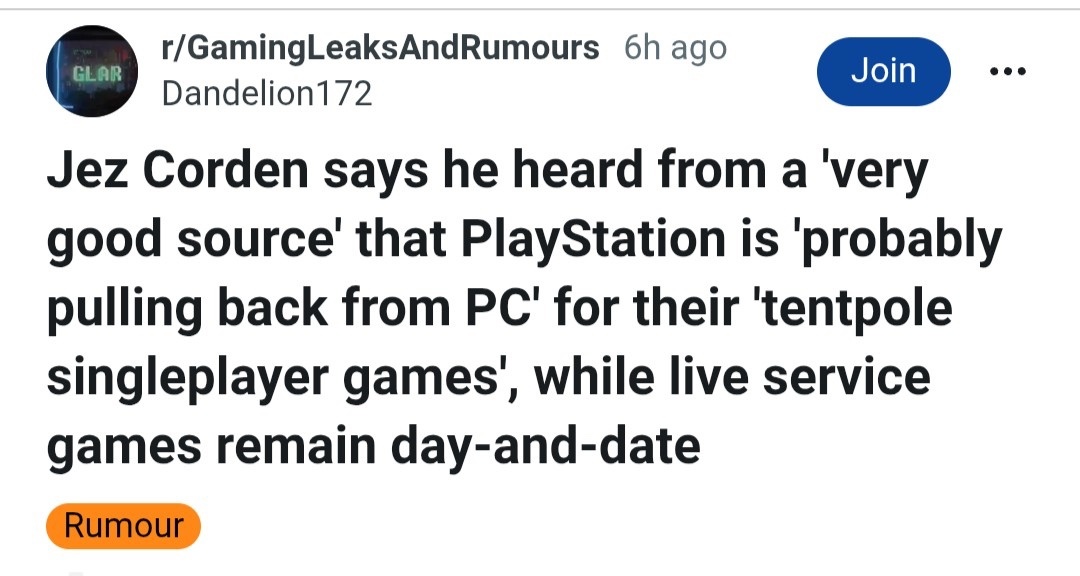
Task: Visit the r/GamingLeaksAndRumours subreddit link
Action: tap(380, 48)
